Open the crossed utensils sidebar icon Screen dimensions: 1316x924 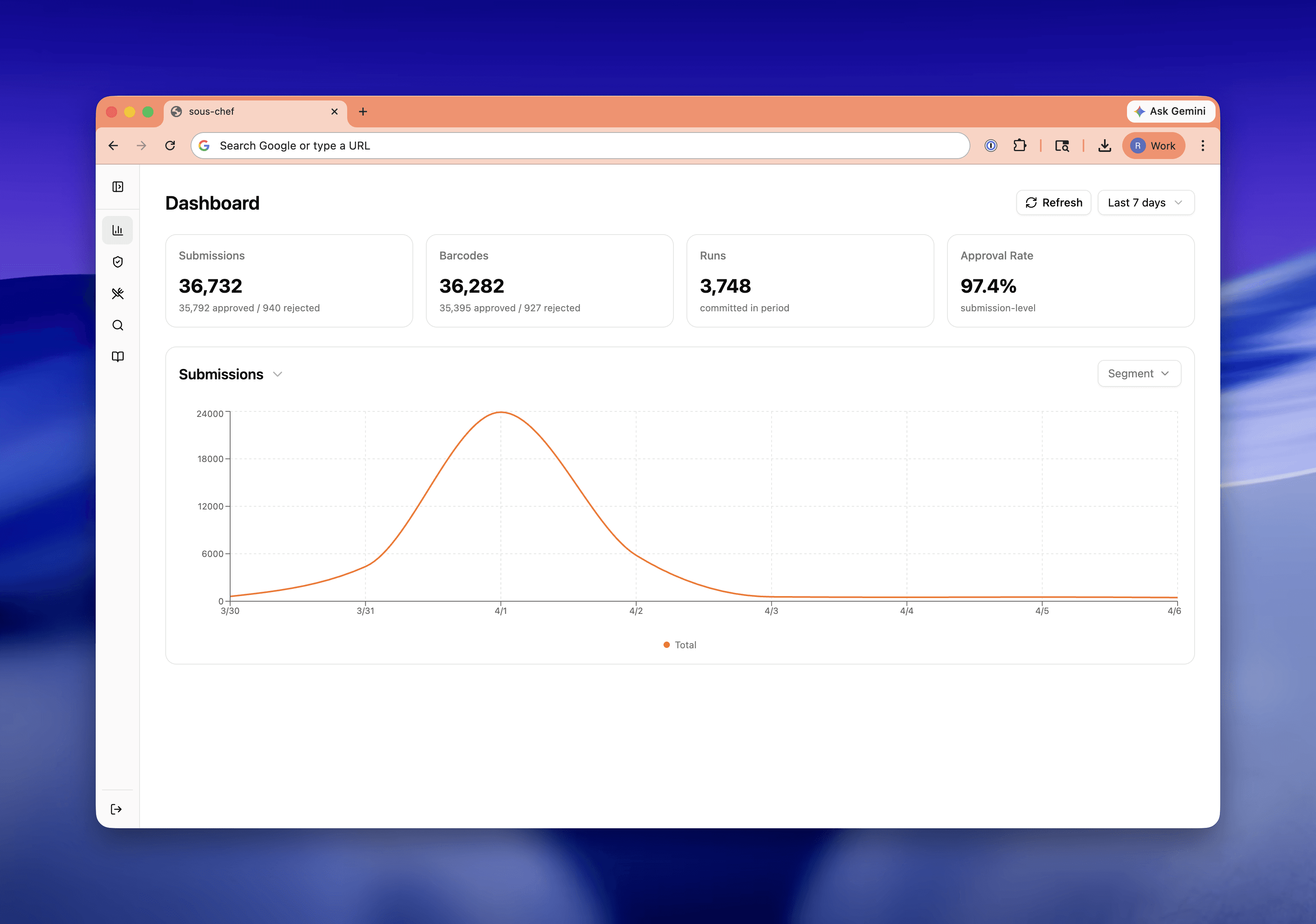tap(117, 293)
